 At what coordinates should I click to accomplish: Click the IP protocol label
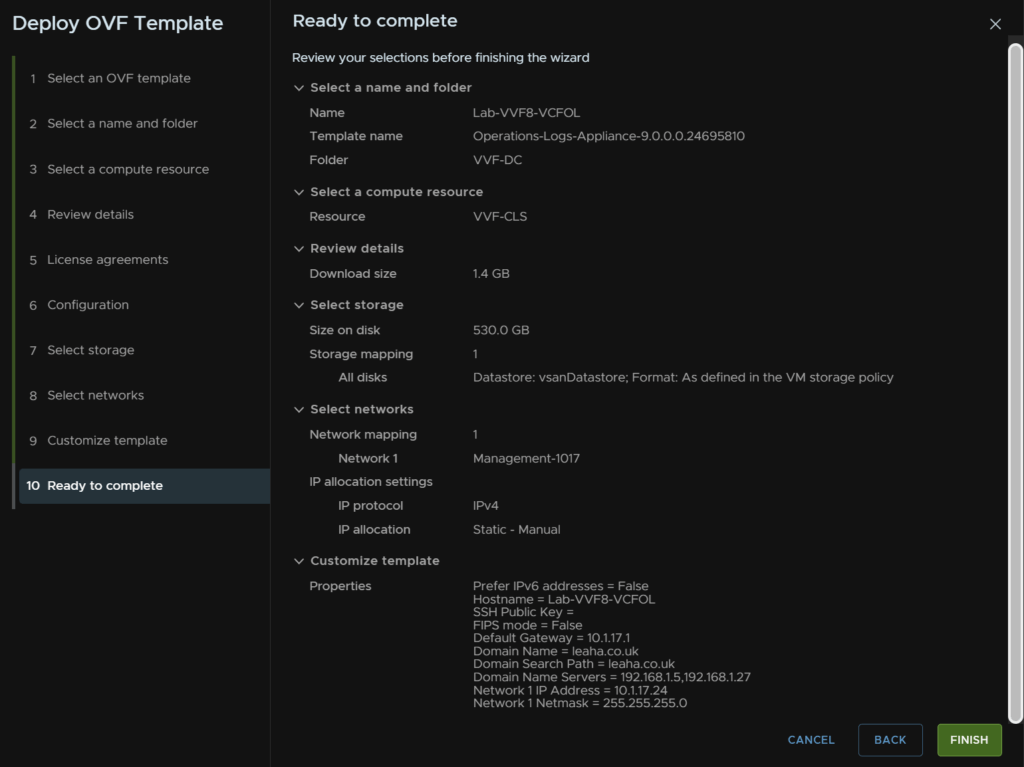pos(370,506)
